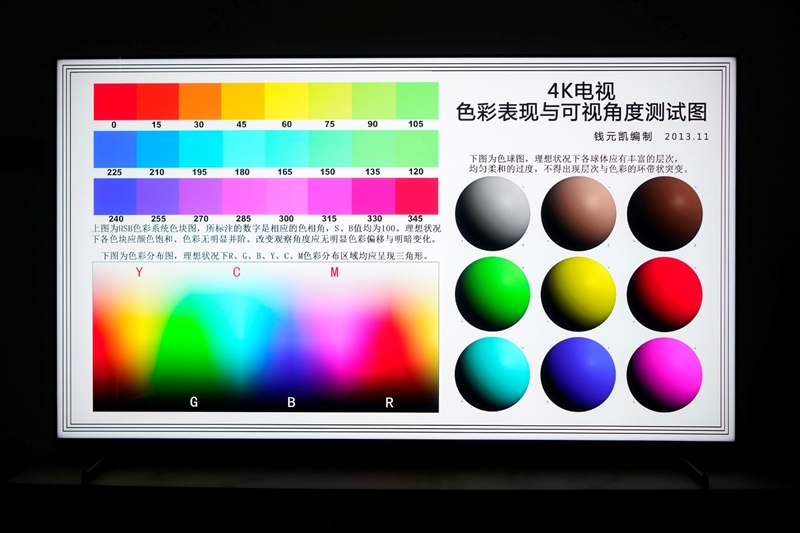
Task: Select the pink-red block labeled 345
Action: click(x=417, y=195)
